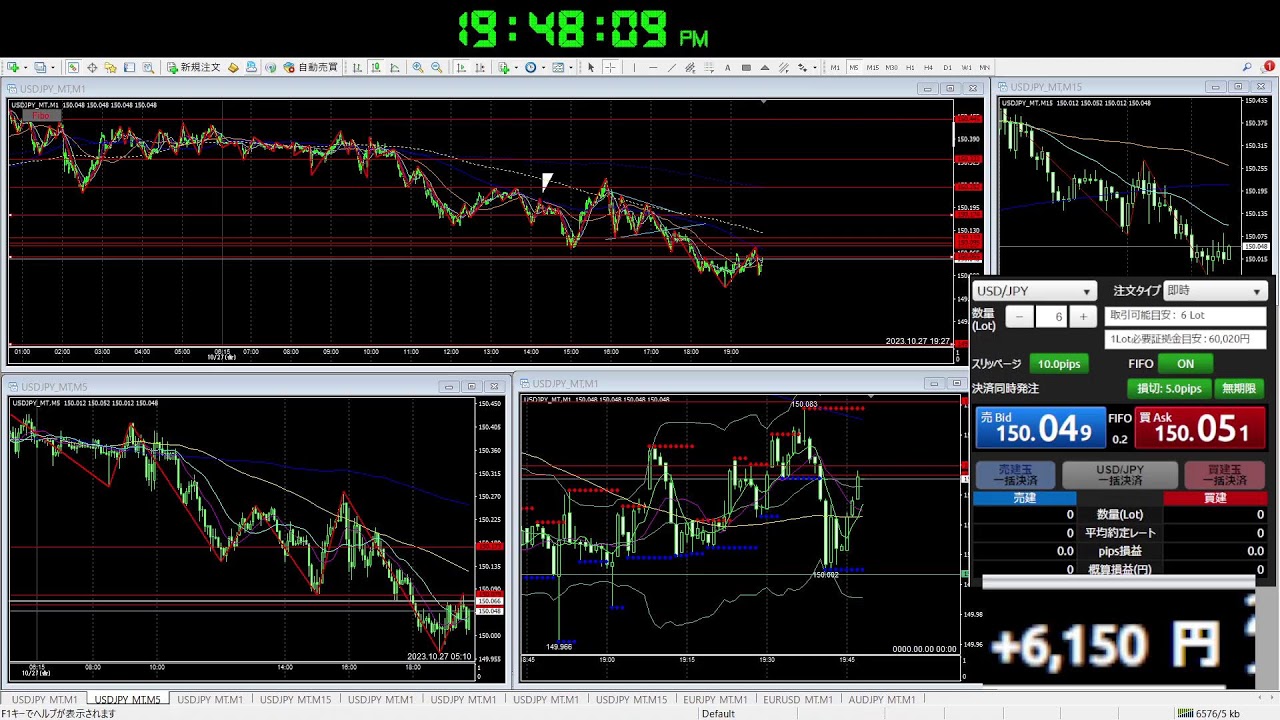1280x720 pixels.
Task: Click the blue 売 Bid sell price button
Action: [1040, 428]
